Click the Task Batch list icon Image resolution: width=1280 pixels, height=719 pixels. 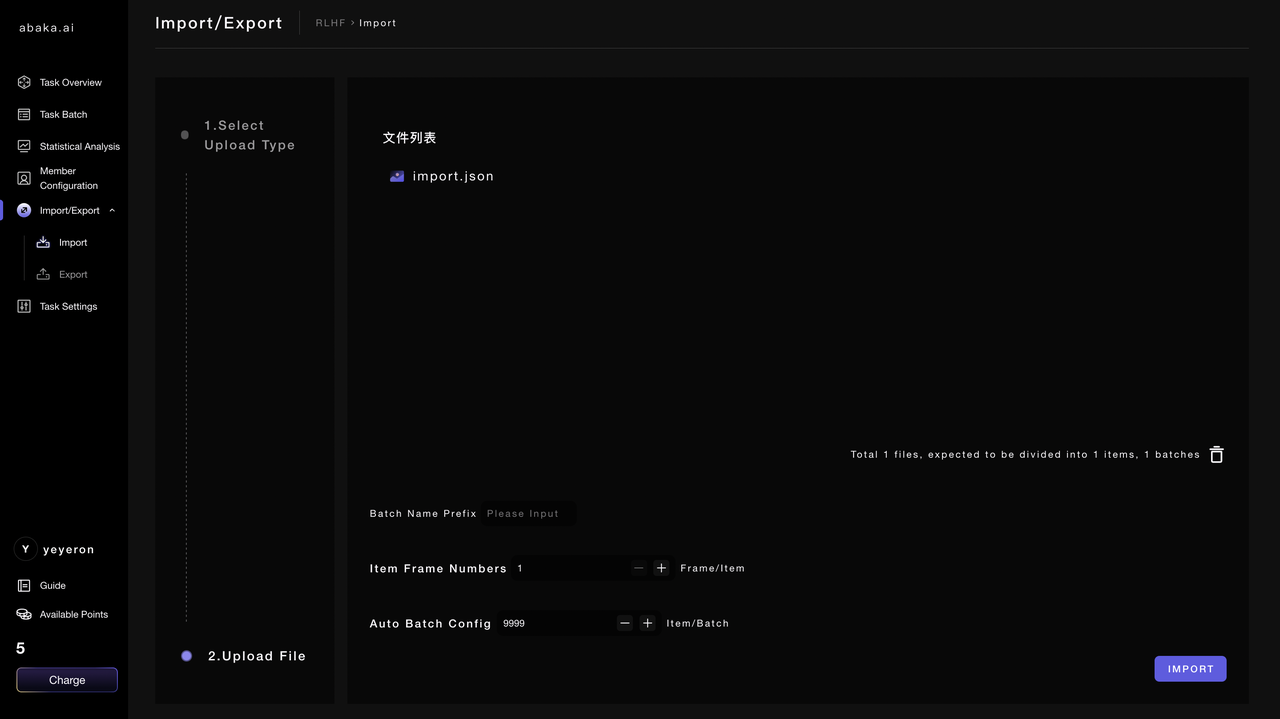point(24,114)
